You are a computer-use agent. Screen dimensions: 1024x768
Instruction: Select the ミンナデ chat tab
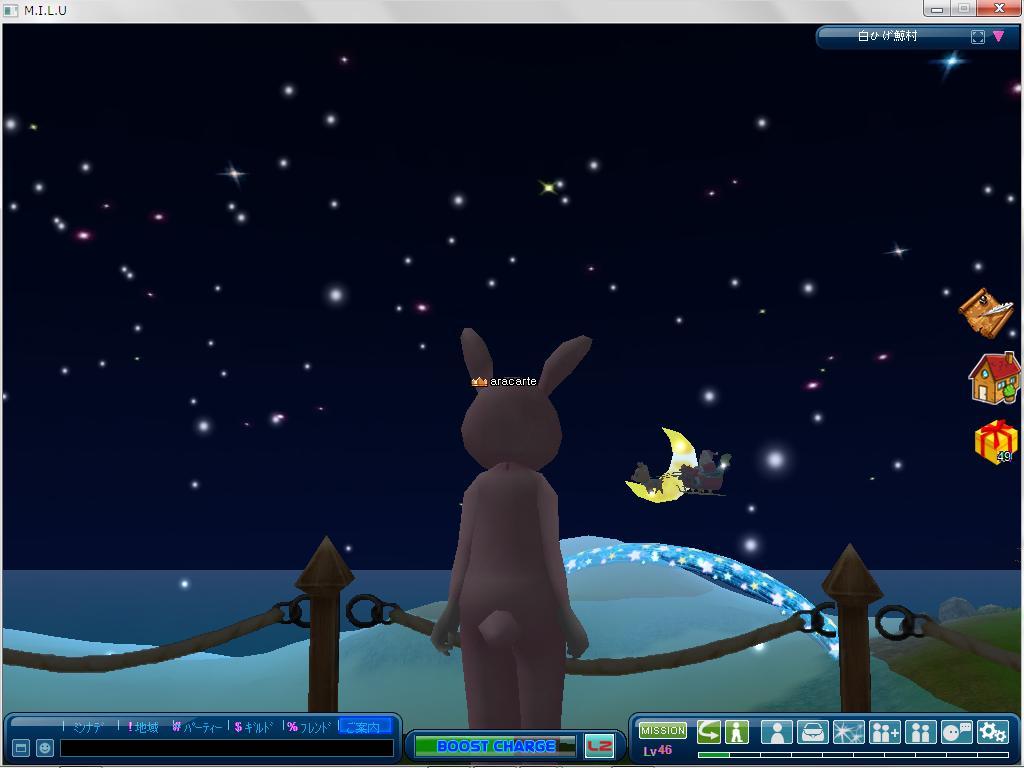88,727
